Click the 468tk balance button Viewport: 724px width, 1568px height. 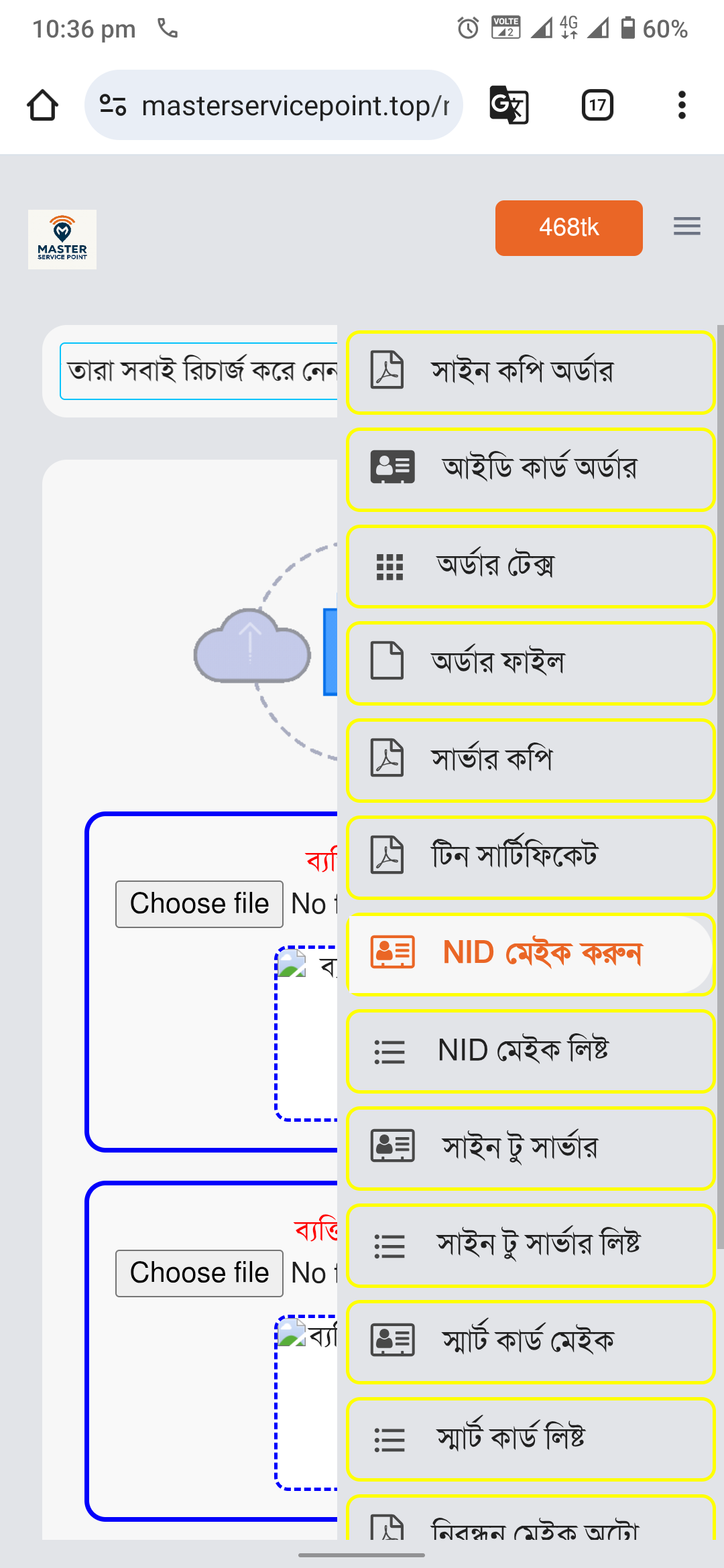click(x=568, y=228)
